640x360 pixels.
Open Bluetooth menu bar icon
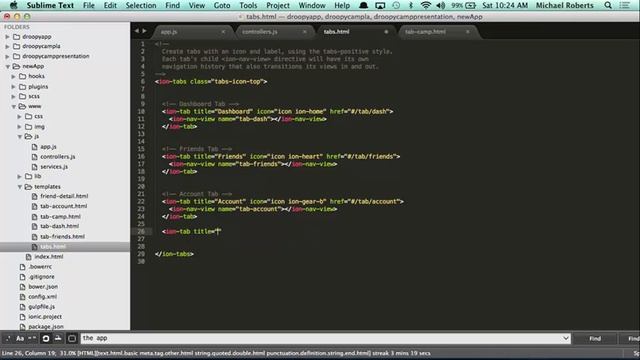[411, 5]
